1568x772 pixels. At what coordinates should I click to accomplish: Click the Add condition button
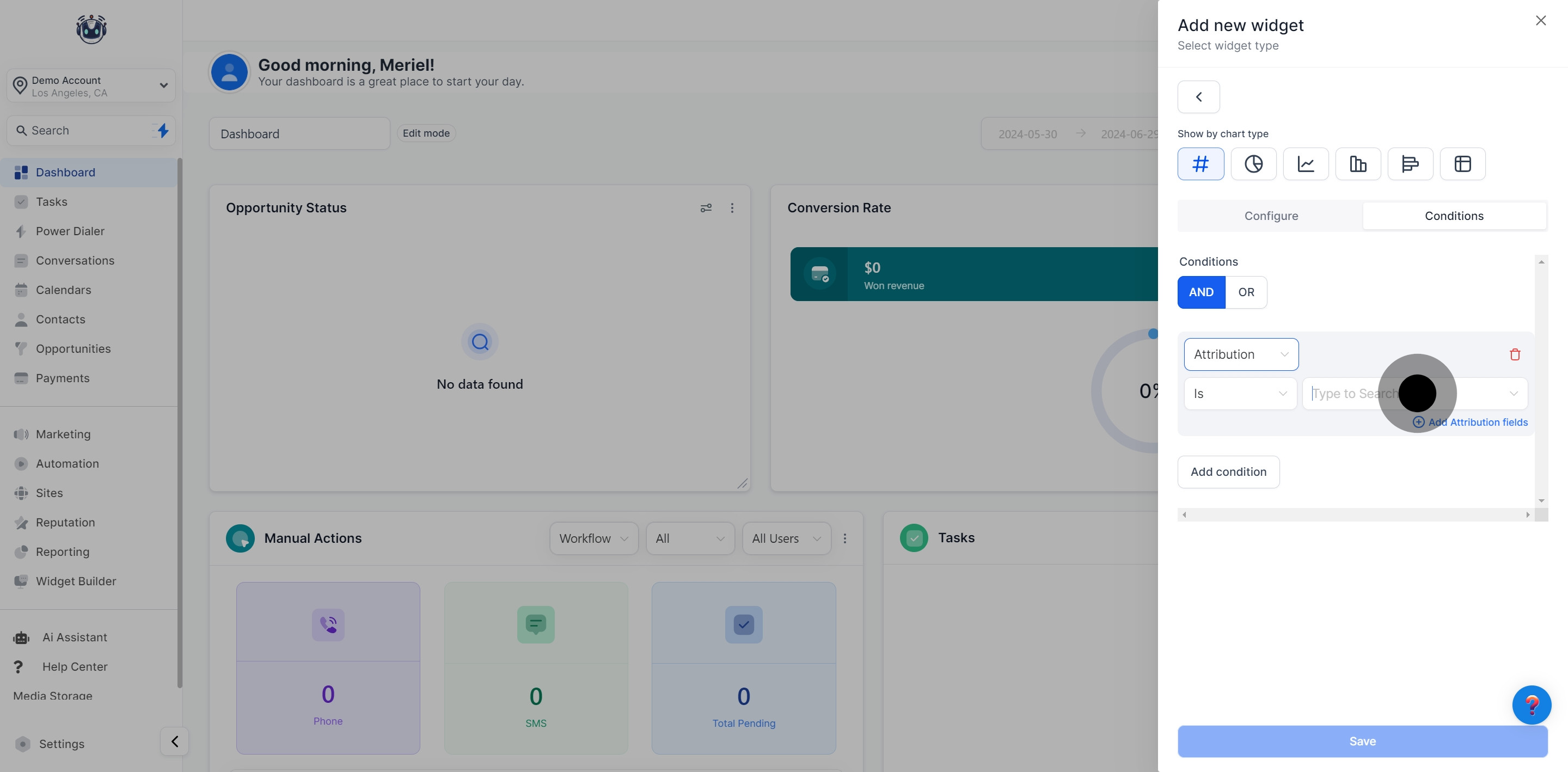[x=1228, y=472]
